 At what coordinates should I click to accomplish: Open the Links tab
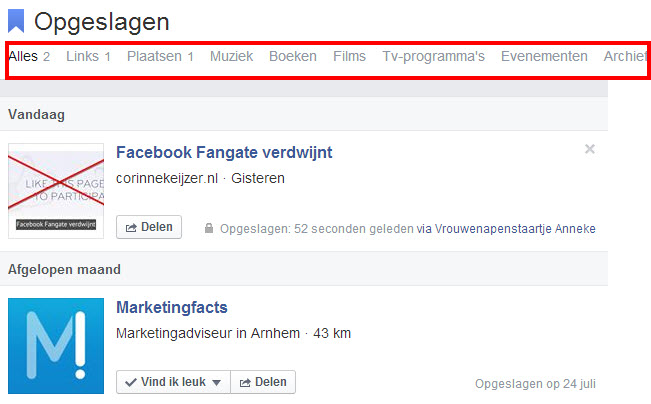coord(88,56)
